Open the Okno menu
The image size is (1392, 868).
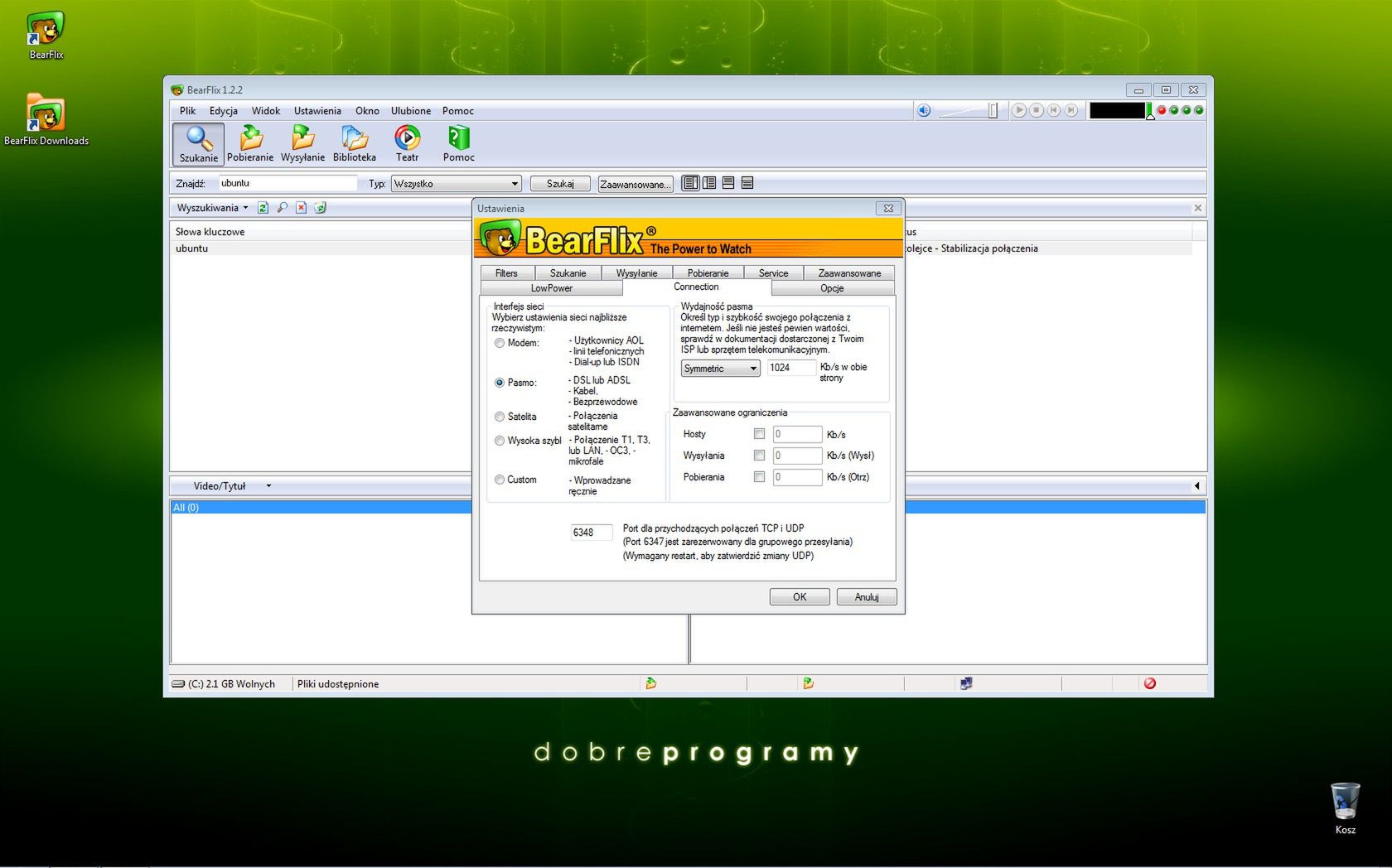[x=367, y=111]
